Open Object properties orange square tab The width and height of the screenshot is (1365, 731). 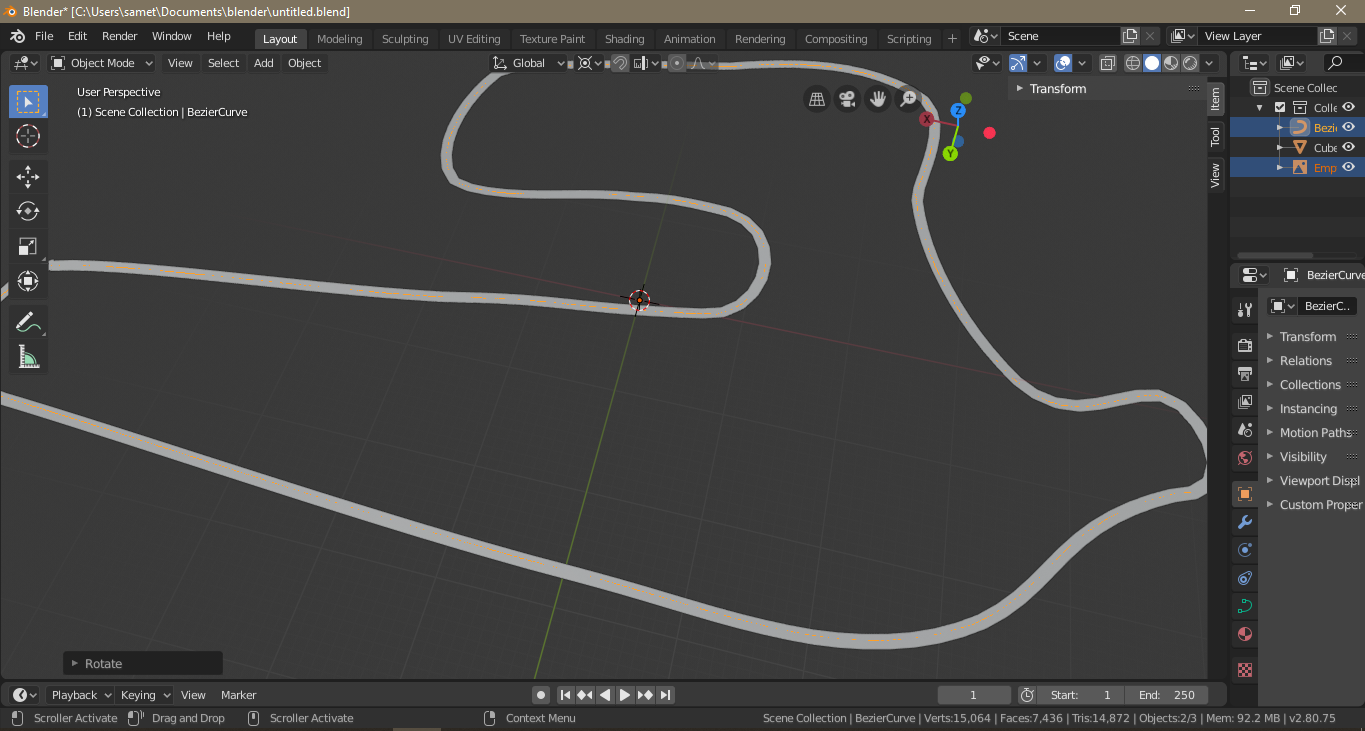(1245, 494)
